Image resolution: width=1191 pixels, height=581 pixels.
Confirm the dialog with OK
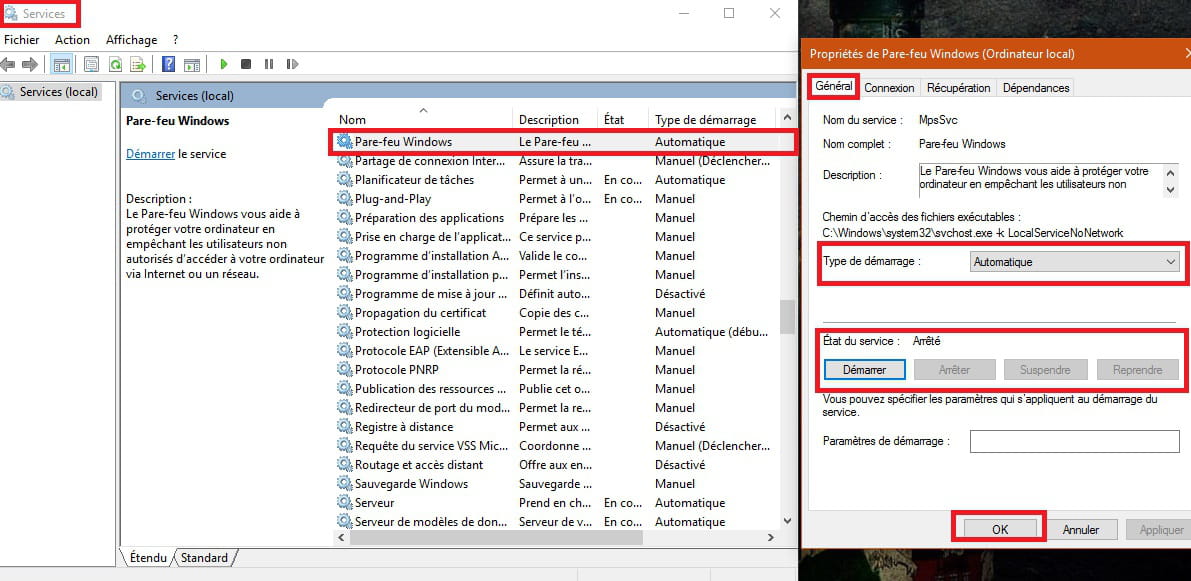click(1000, 529)
